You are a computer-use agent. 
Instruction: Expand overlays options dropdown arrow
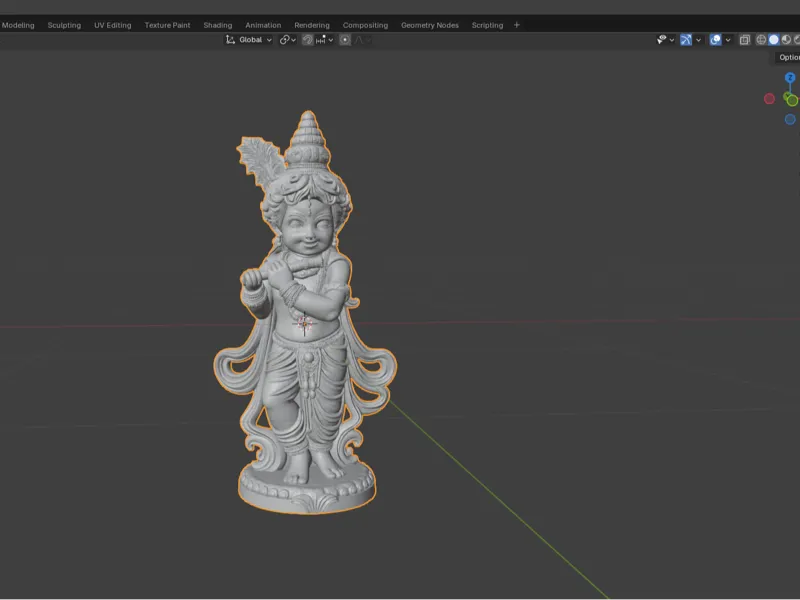pyautogui.click(x=728, y=40)
